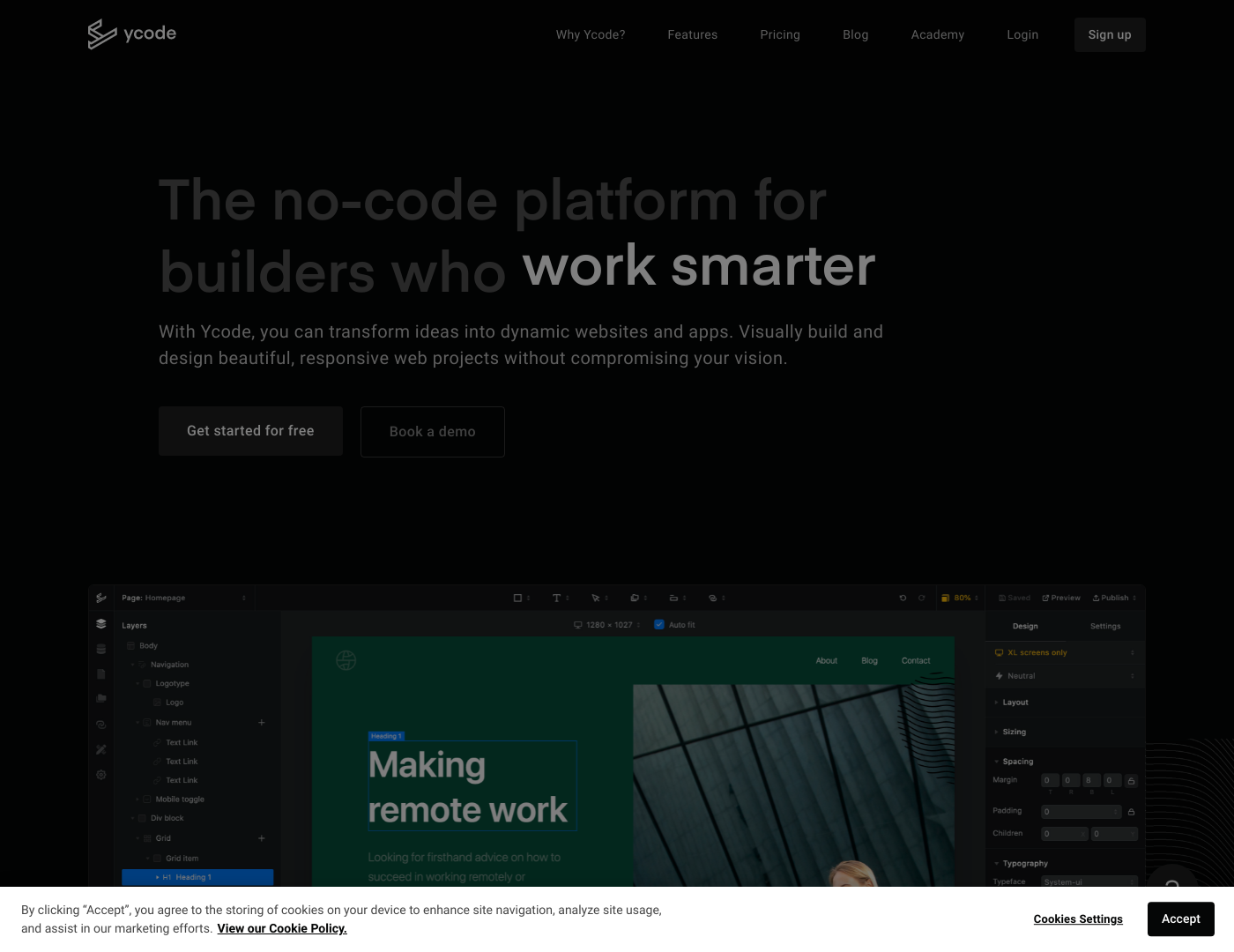1234x952 pixels.
Task: Accept cookies in the banner
Action: (1181, 919)
